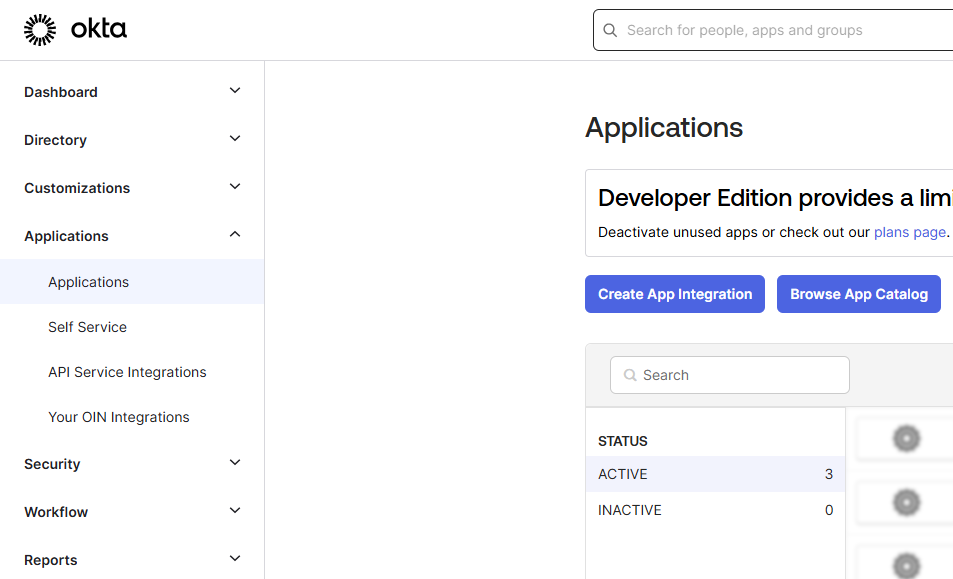Expand the Security section chevron
953x579 pixels.
click(x=235, y=462)
